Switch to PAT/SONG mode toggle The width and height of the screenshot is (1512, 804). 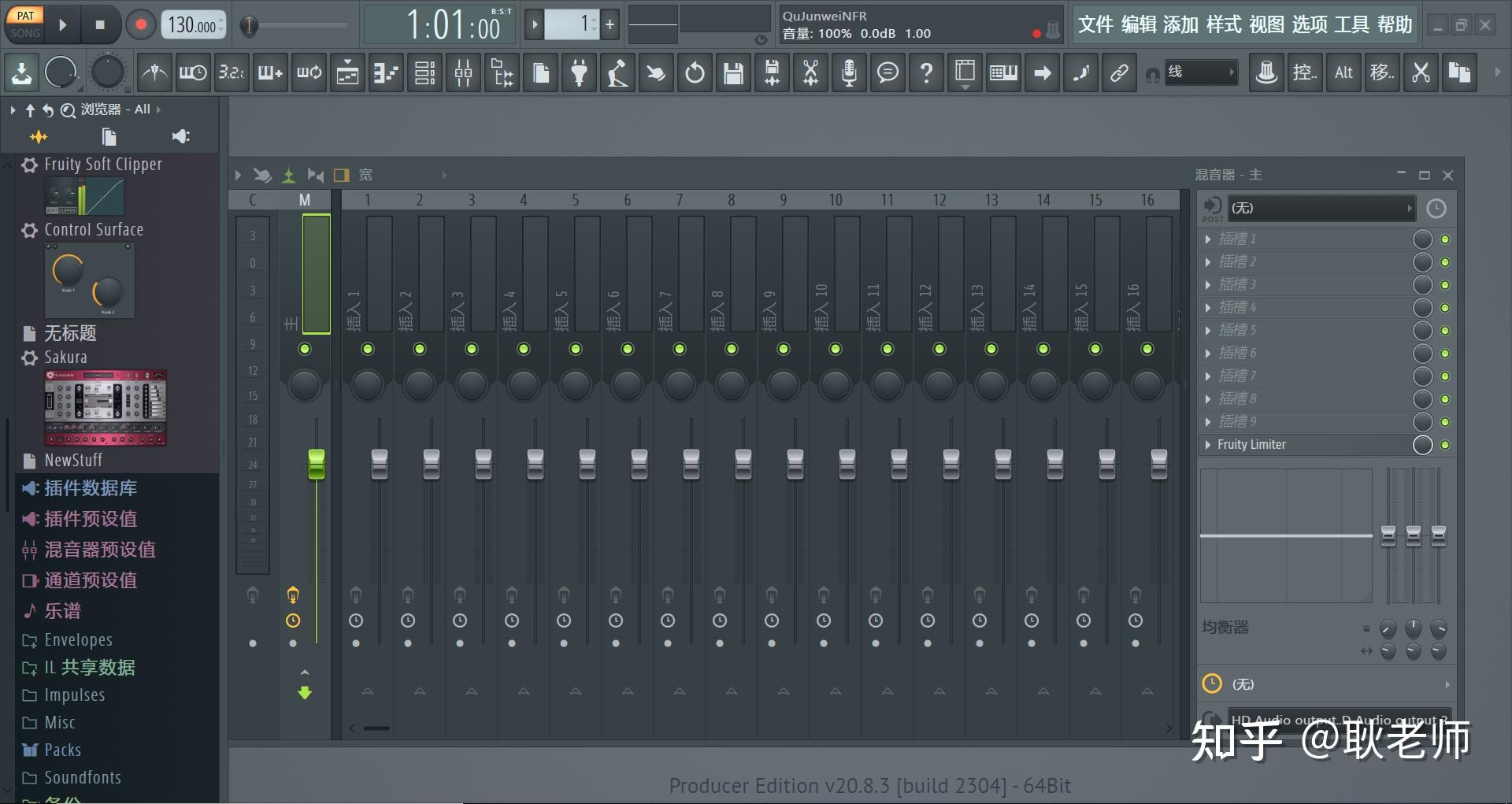tap(25, 24)
